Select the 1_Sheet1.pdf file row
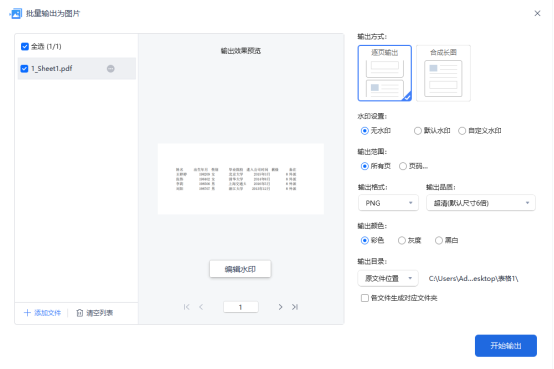The height and width of the screenshot is (369, 554). click(x=77, y=69)
